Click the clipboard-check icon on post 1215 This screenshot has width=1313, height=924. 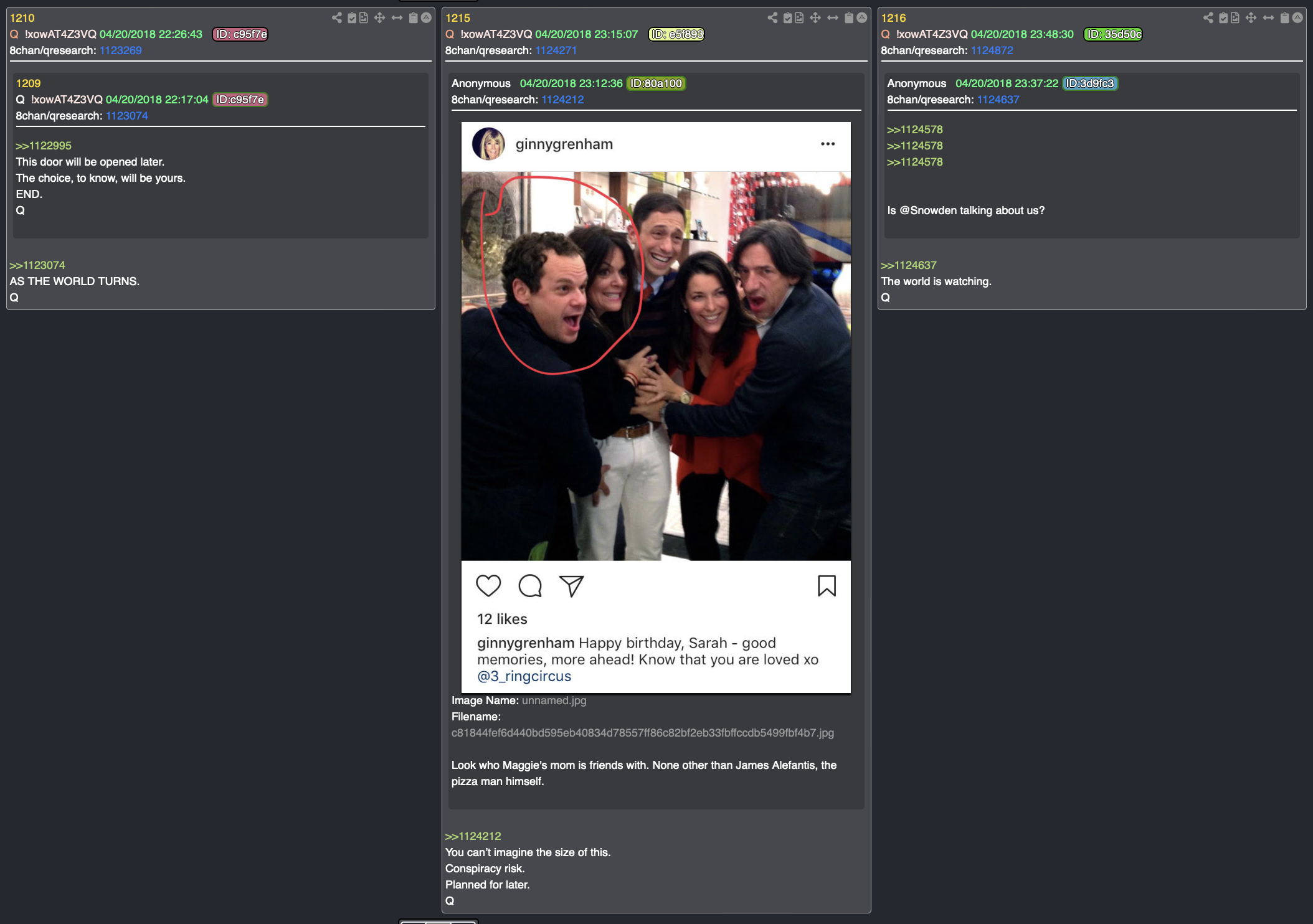pyautogui.click(x=787, y=17)
